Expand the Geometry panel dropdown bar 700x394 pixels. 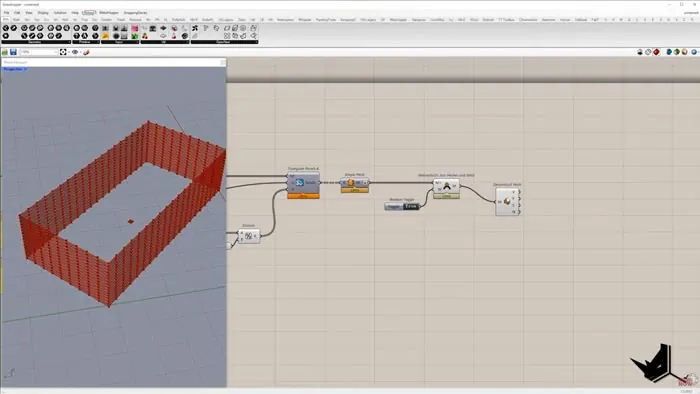[36, 42]
